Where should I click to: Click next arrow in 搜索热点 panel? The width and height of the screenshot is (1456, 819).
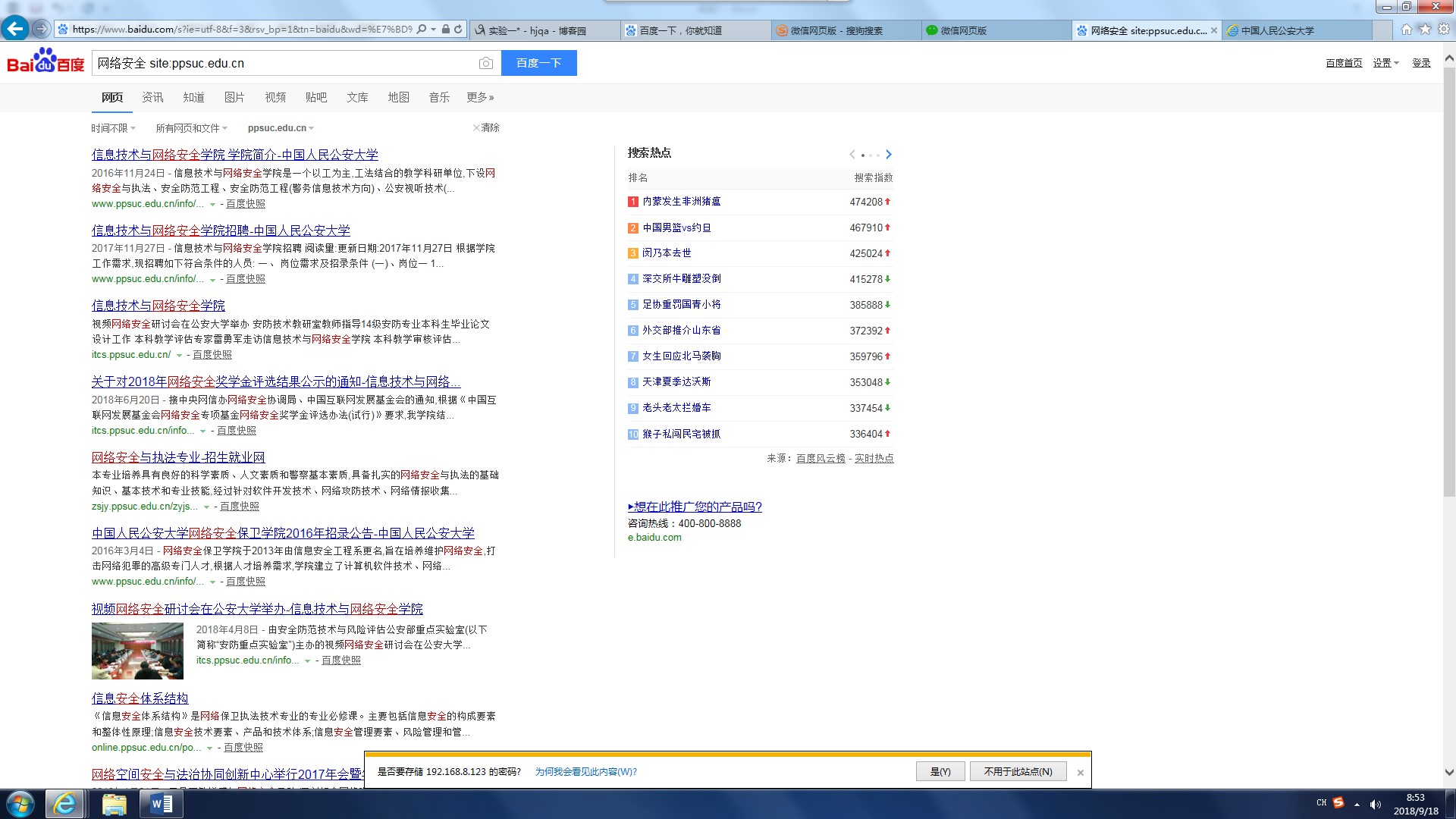(x=889, y=155)
